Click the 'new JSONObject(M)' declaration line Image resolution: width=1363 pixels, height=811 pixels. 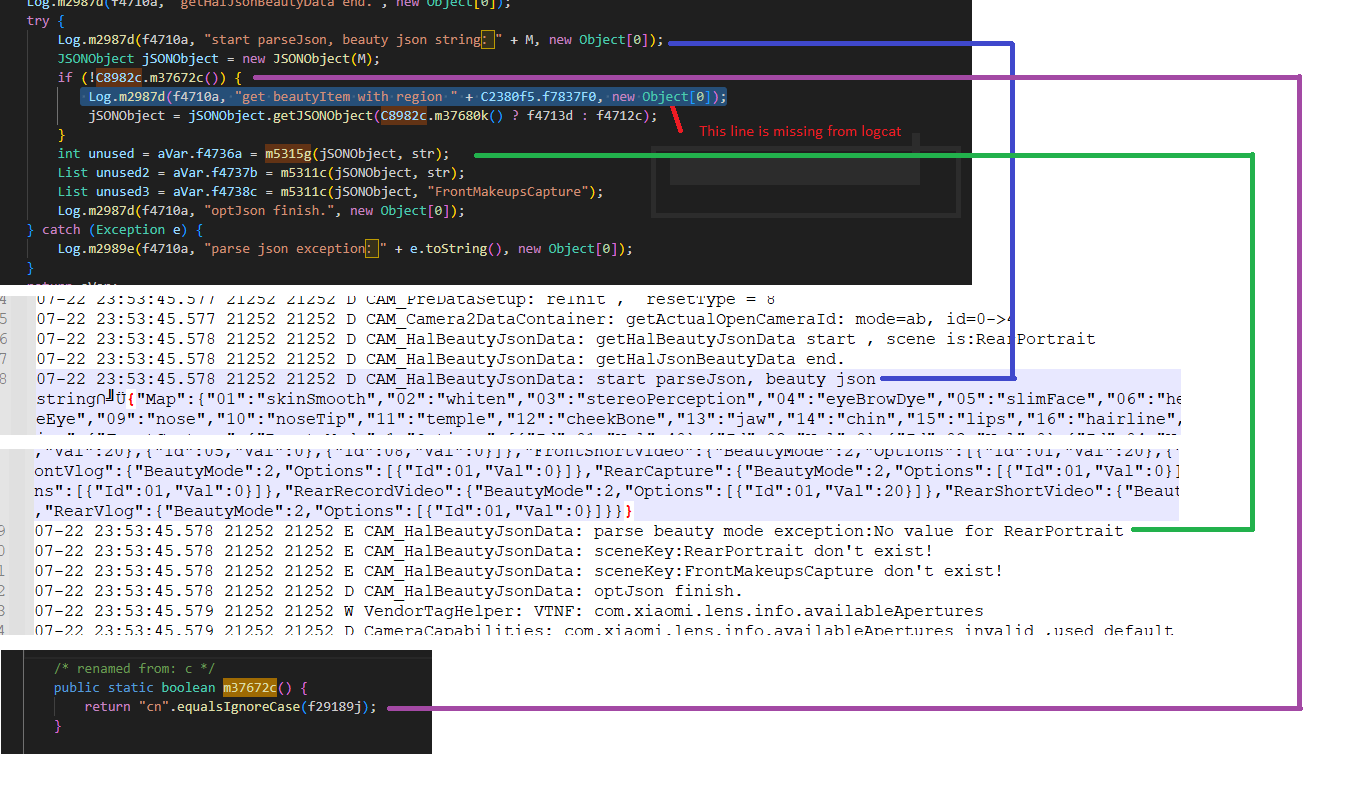pyautogui.click(x=218, y=59)
